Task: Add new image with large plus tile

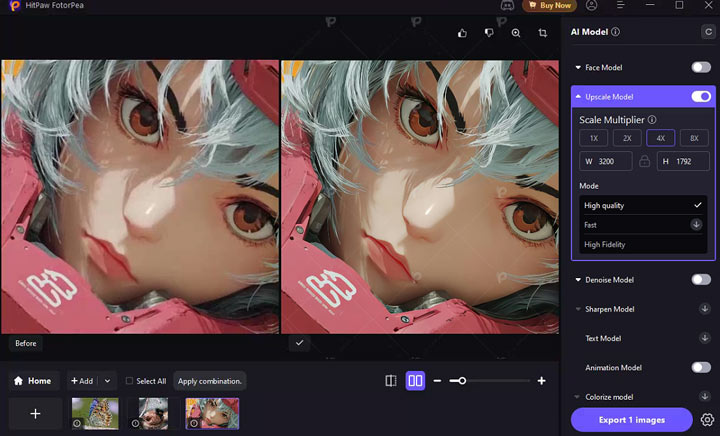Action: [x=35, y=414]
